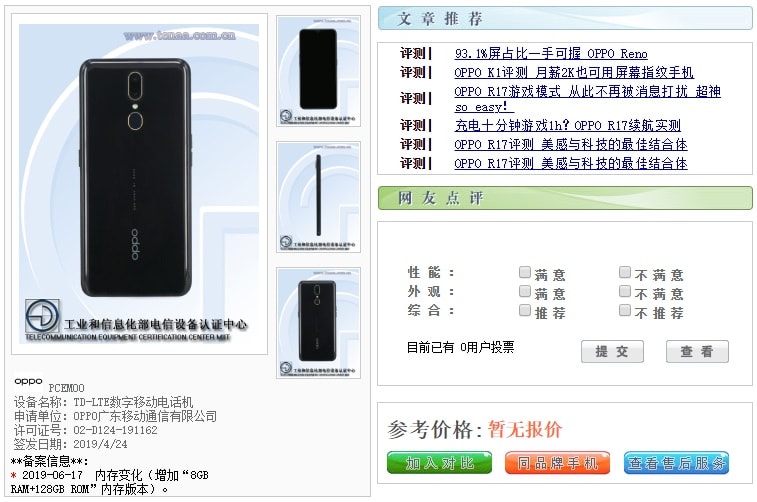The height and width of the screenshot is (502, 757).
Task: Open the OPPO K1评测 article link
Action: (574, 72)
